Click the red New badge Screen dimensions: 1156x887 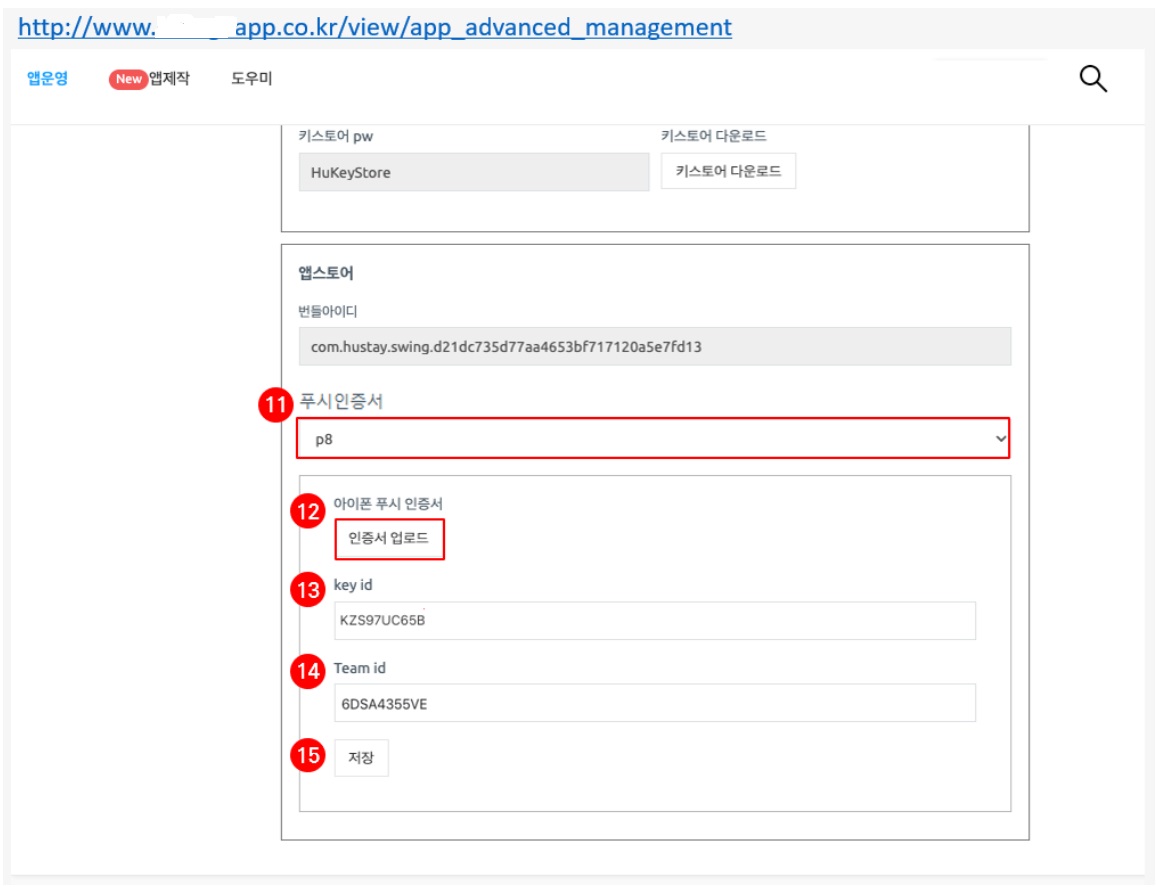pos(128,79)
